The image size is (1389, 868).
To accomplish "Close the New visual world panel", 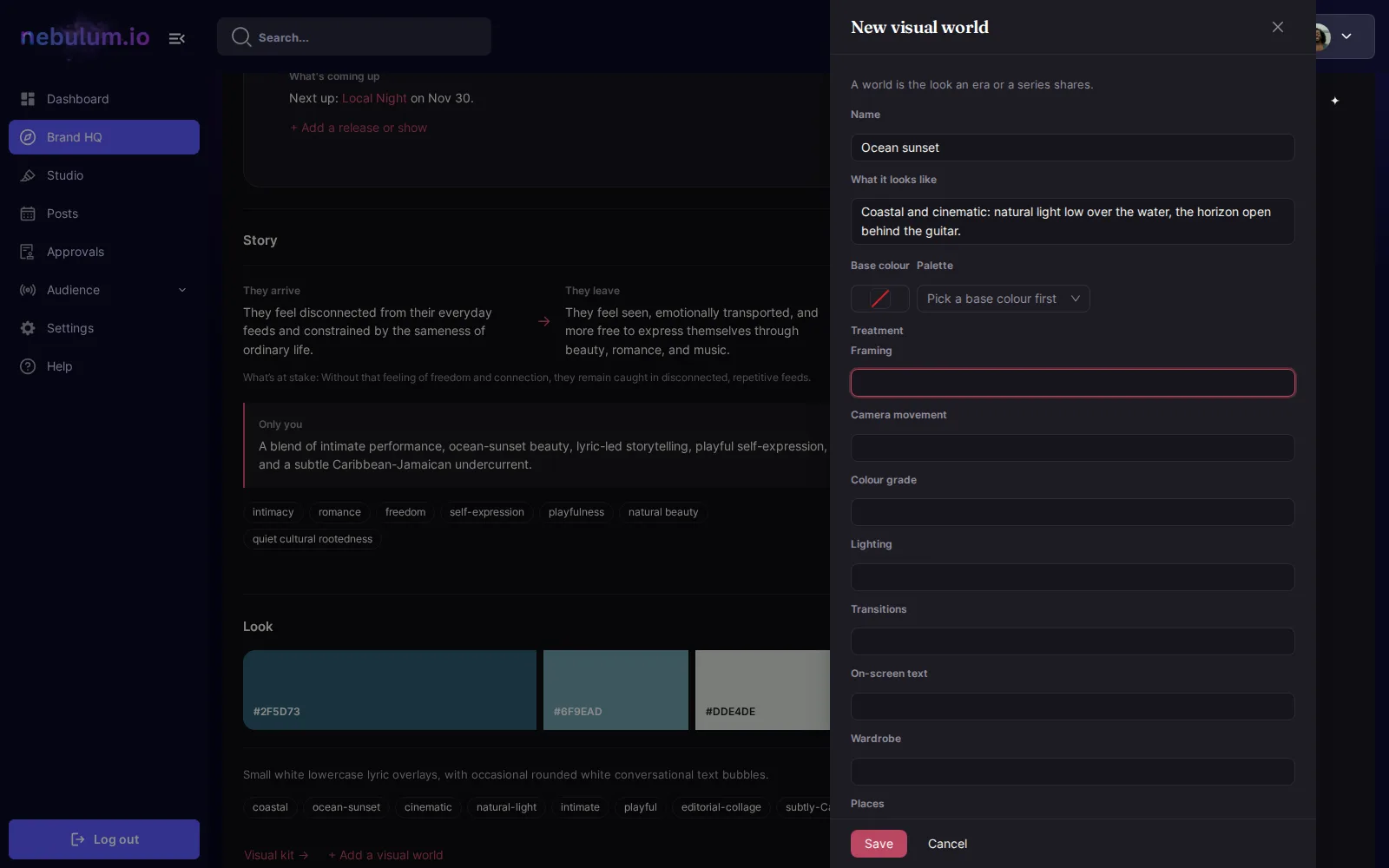I will [1278, 27].
